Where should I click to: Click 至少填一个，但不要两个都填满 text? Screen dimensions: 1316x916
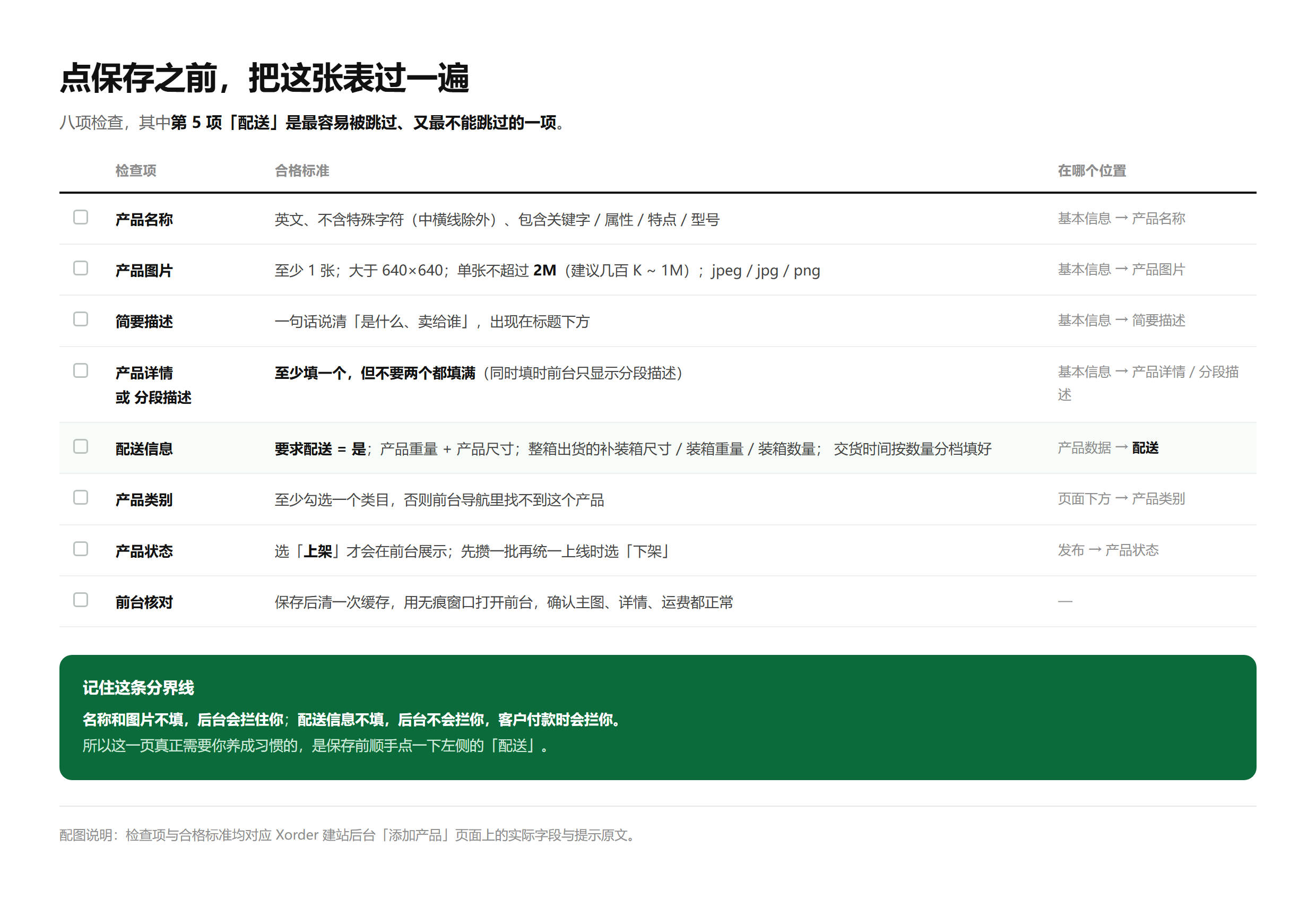(375, 373)
